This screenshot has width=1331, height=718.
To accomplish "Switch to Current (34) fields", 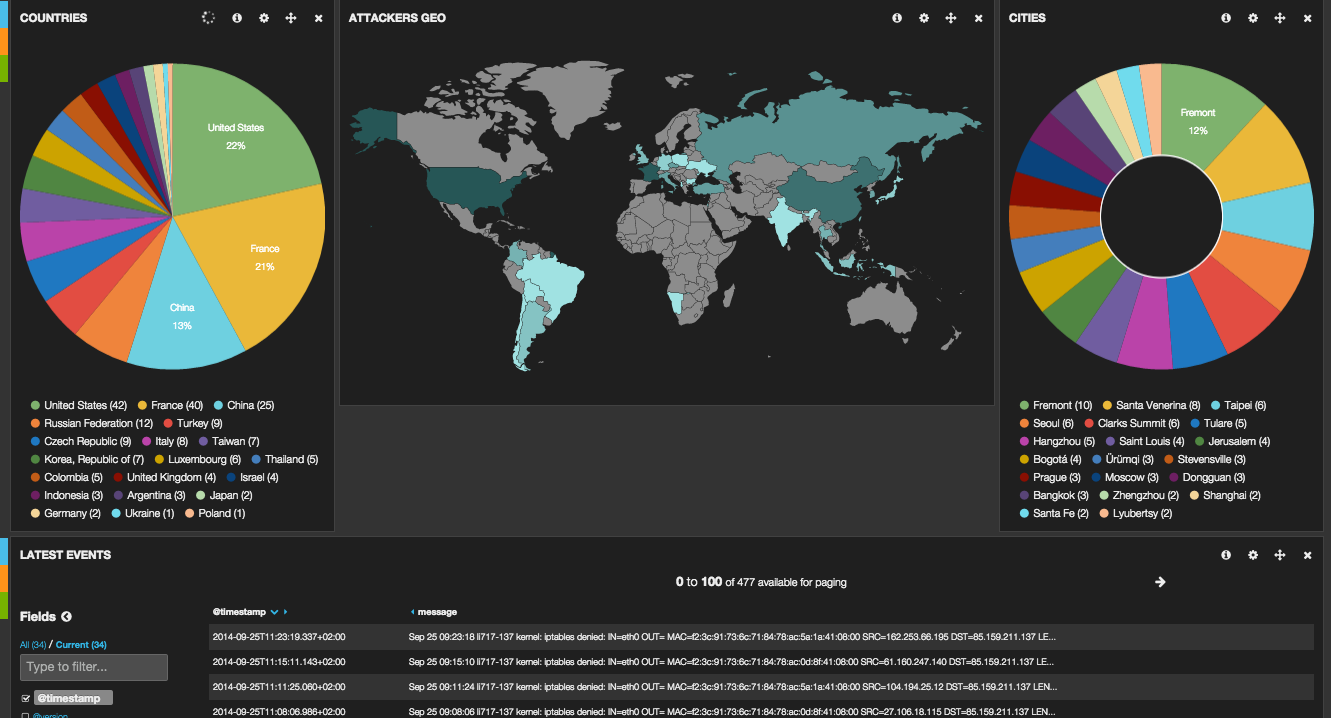I will [81, 645].
